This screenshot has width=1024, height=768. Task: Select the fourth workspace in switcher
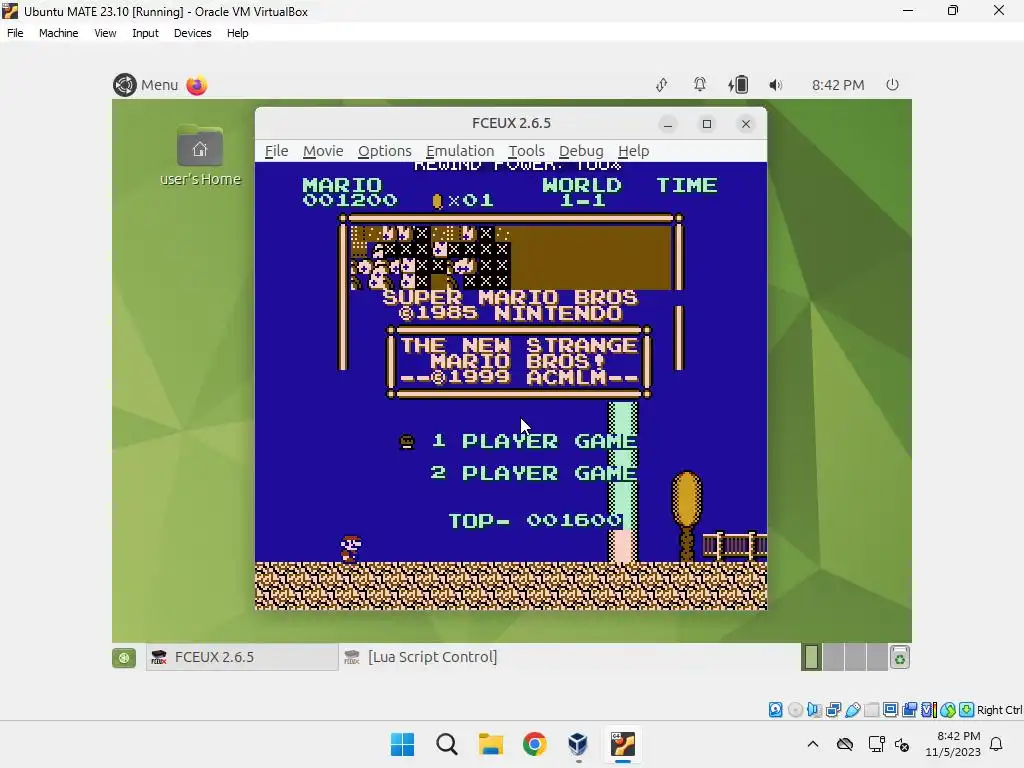(x=876, y=657)
